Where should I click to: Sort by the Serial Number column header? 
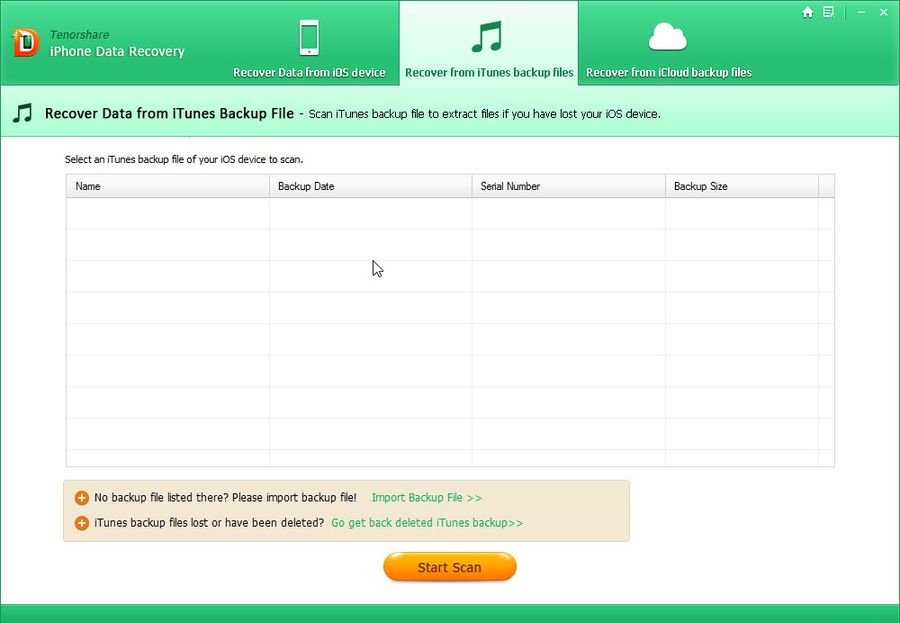click(x=569, y=186)
